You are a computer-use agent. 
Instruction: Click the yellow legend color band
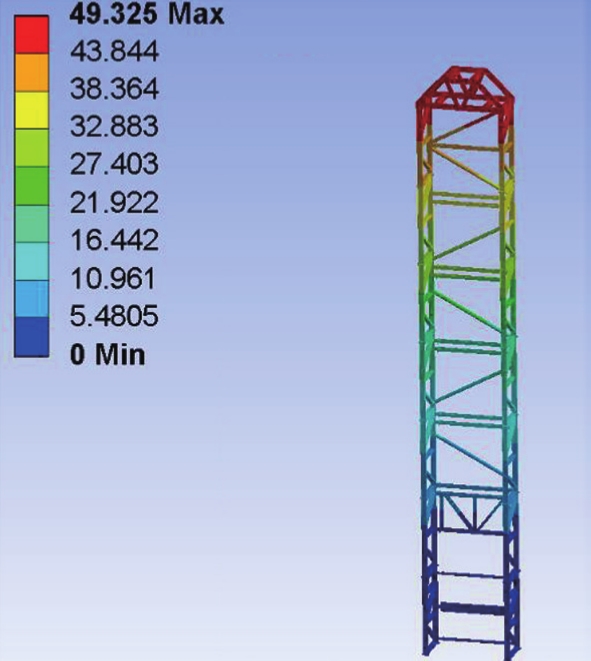tap(32, 110)
